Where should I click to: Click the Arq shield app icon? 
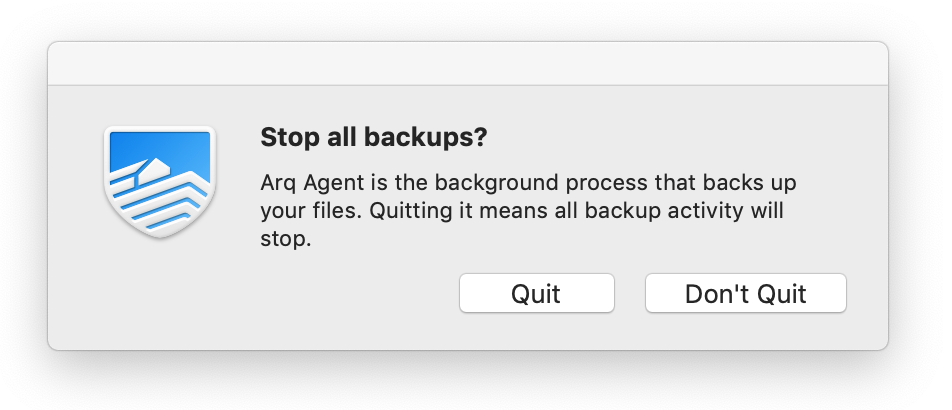pyautogui.click(x=160, y=180)
